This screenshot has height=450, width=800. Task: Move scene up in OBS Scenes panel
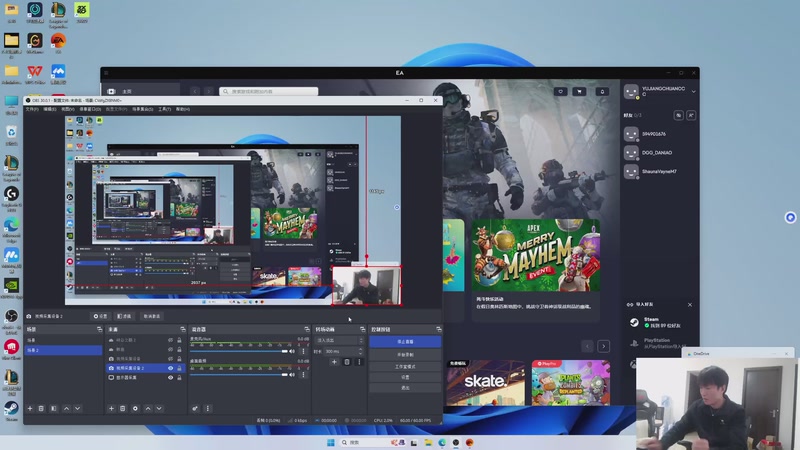(x=66, y=409)
